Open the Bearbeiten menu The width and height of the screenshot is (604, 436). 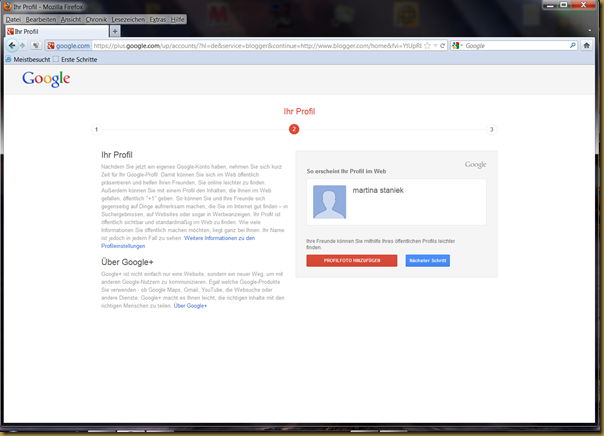(x=41, y=19)
